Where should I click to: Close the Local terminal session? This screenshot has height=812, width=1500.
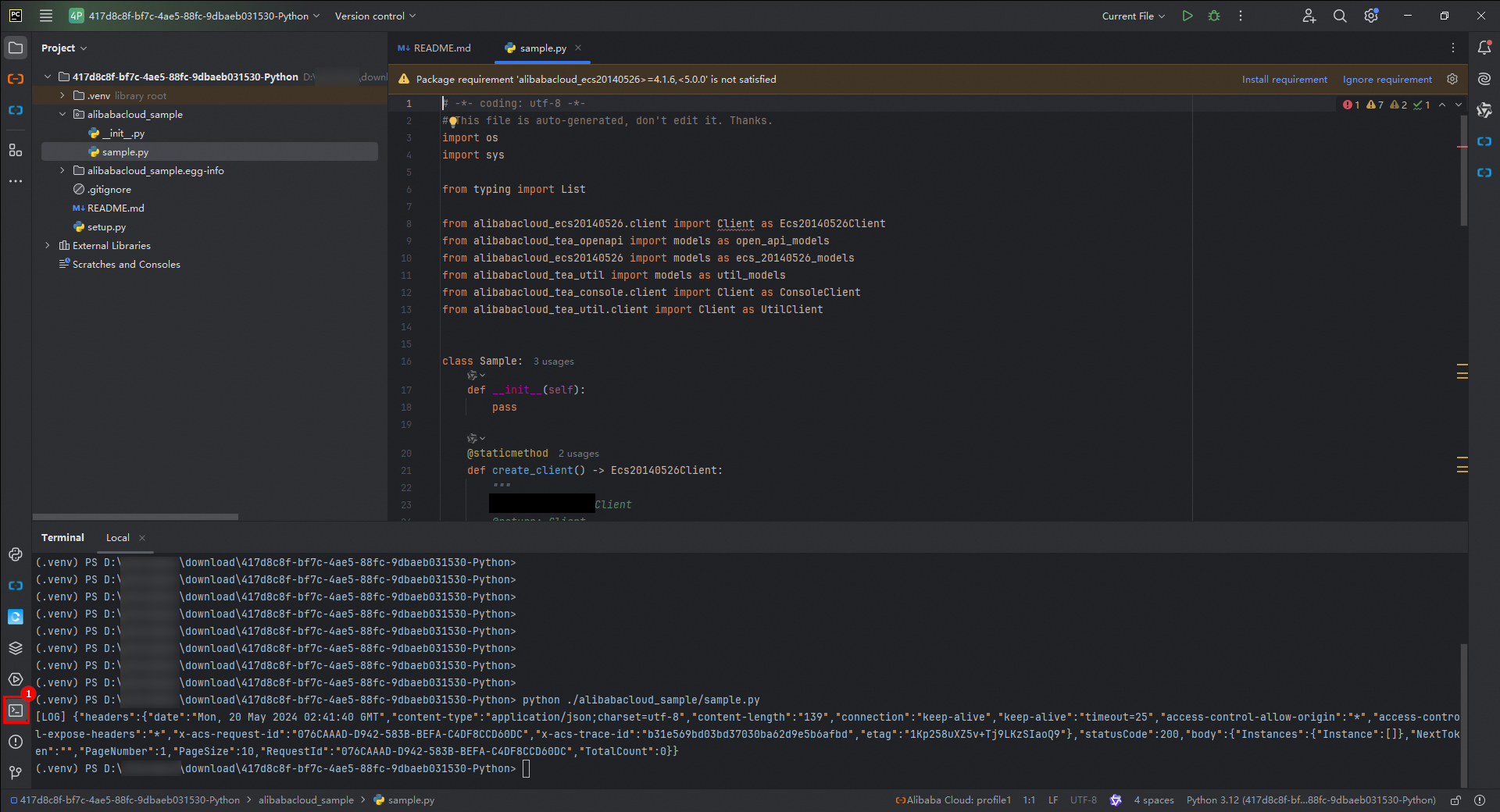[142, 538]
